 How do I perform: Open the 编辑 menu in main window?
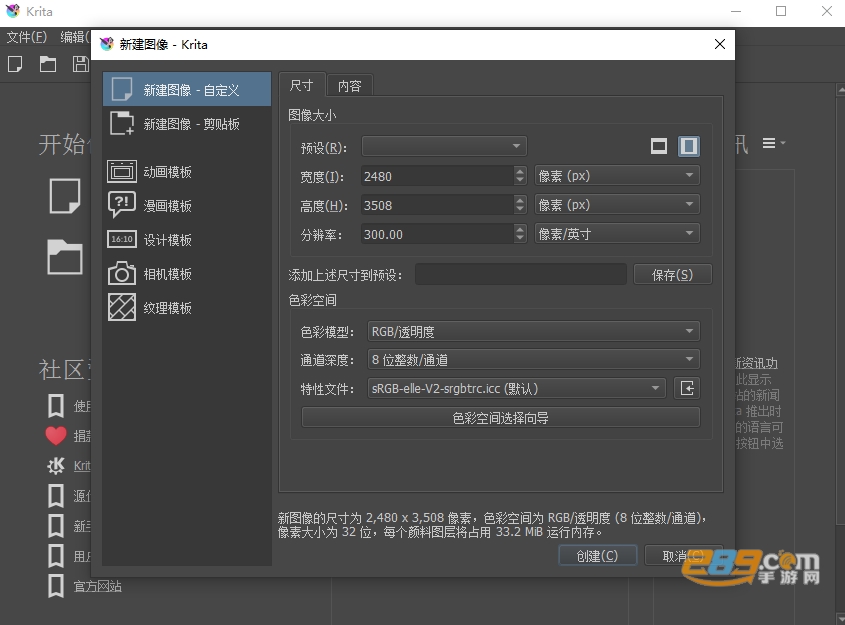coord(74,37)
